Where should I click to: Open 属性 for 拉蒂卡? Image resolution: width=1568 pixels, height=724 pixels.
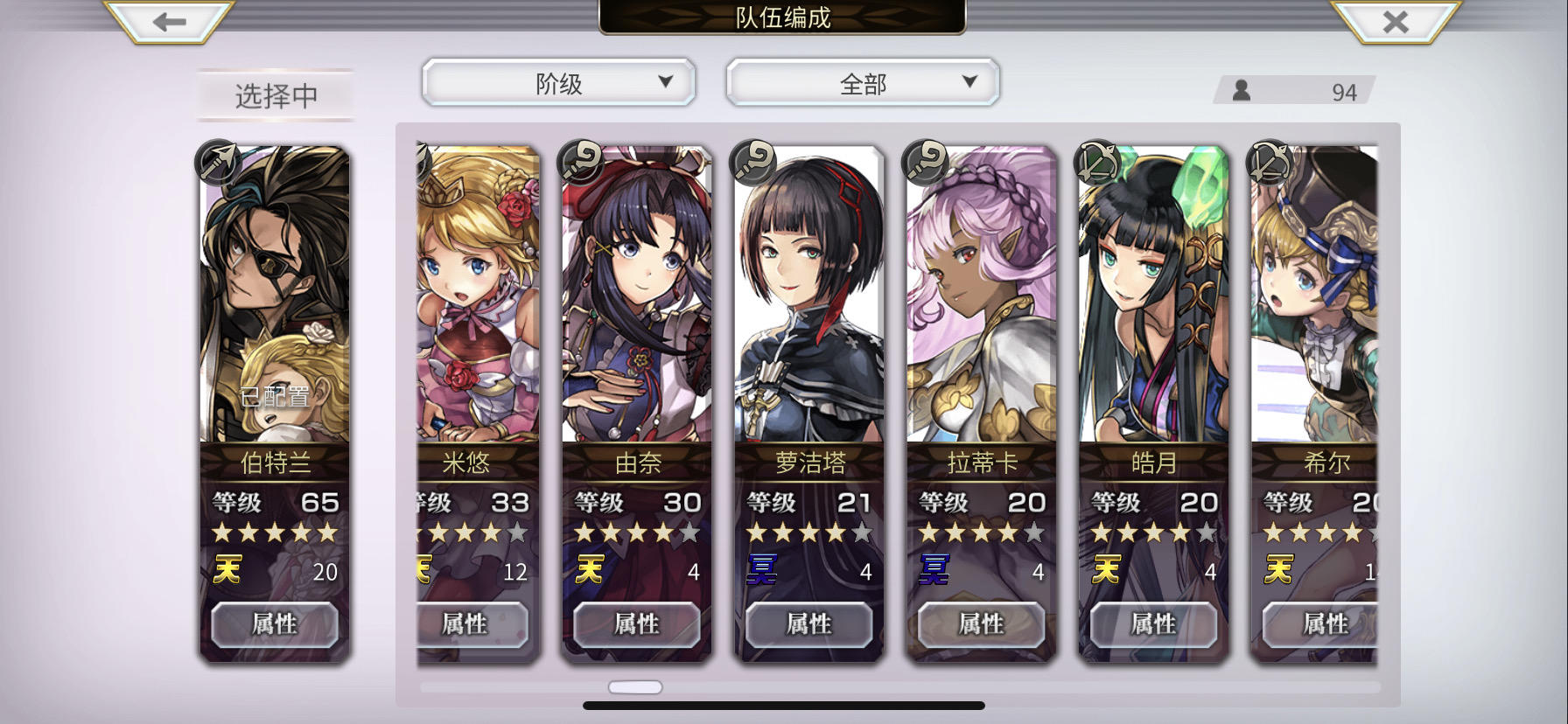[x=981, y=624]
